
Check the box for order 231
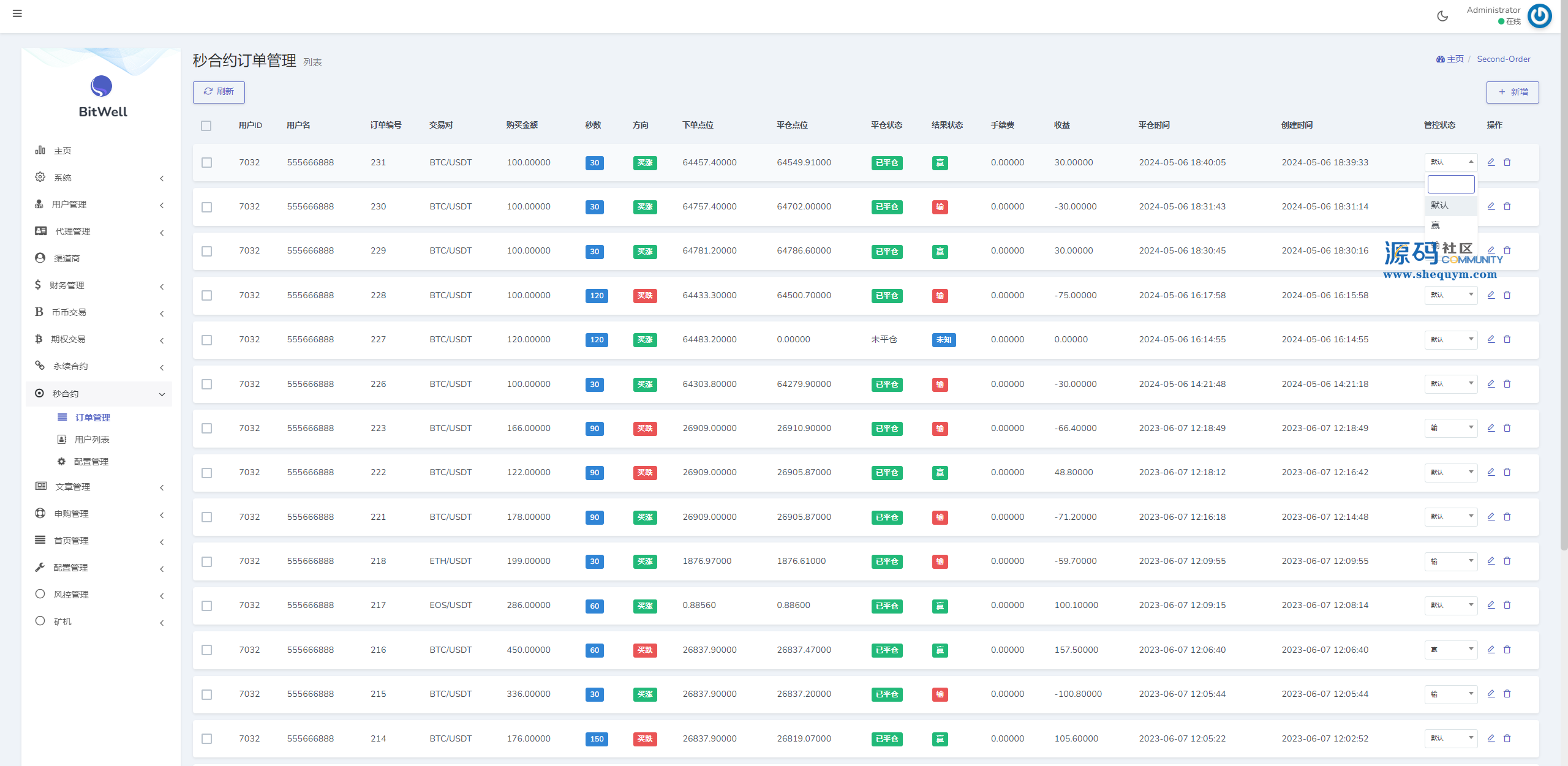[207, 163]
